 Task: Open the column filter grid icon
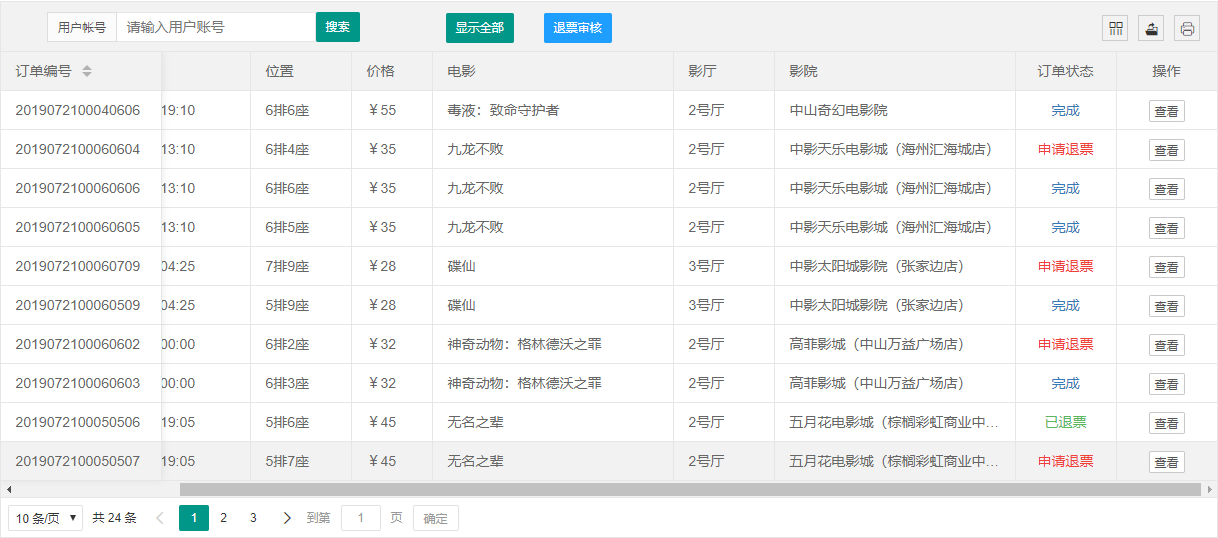click(1114, 28)
